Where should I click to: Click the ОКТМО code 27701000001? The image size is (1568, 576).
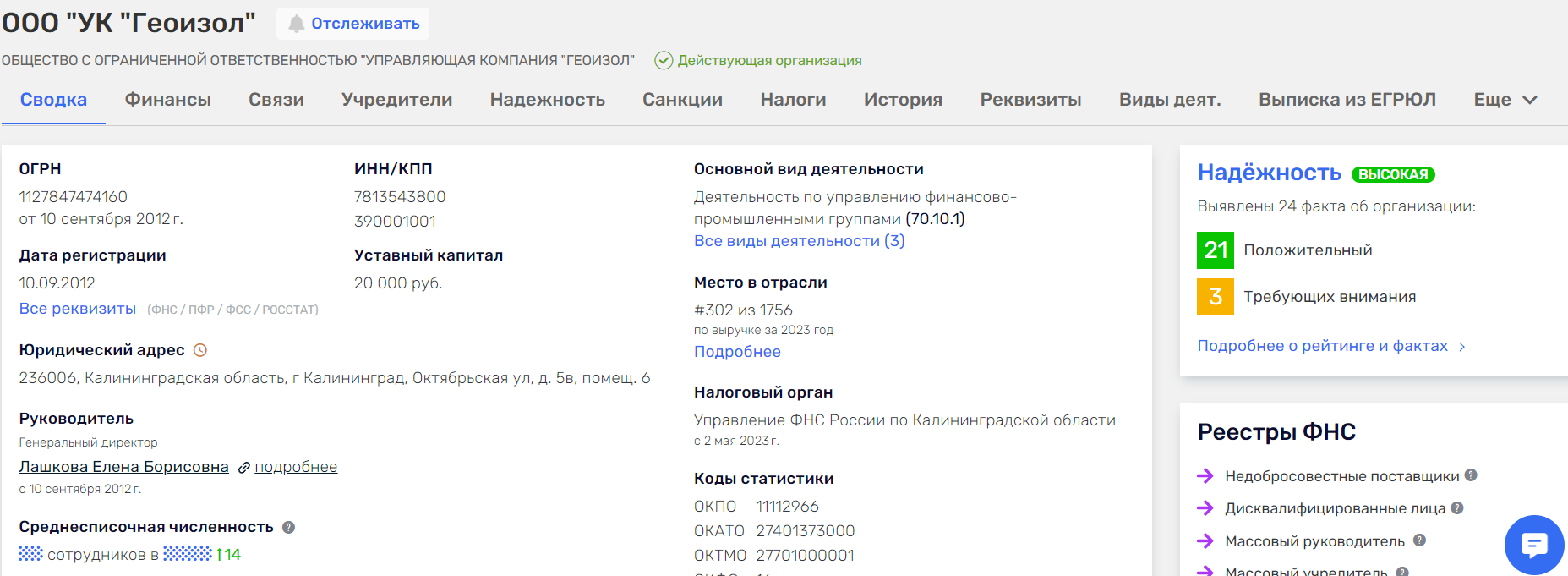[x=806, y=556]
